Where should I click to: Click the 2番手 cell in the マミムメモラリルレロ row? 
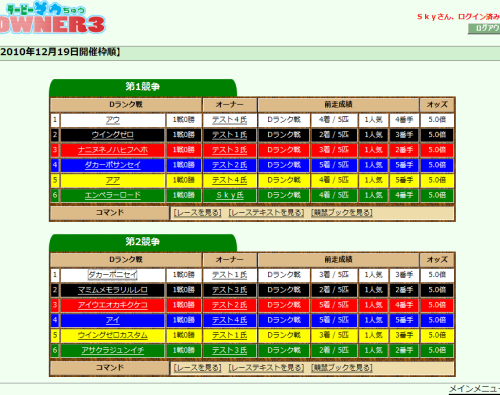pos(404,290)
